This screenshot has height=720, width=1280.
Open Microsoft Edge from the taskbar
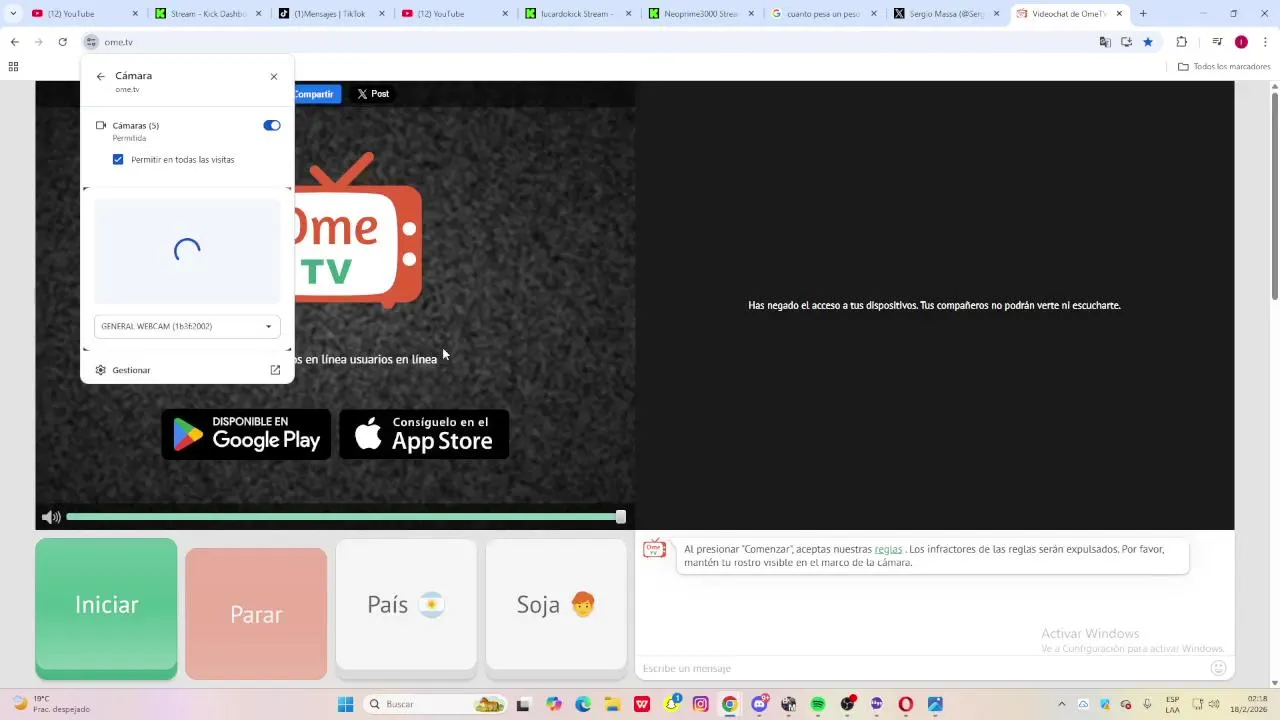tap(583, 704)
